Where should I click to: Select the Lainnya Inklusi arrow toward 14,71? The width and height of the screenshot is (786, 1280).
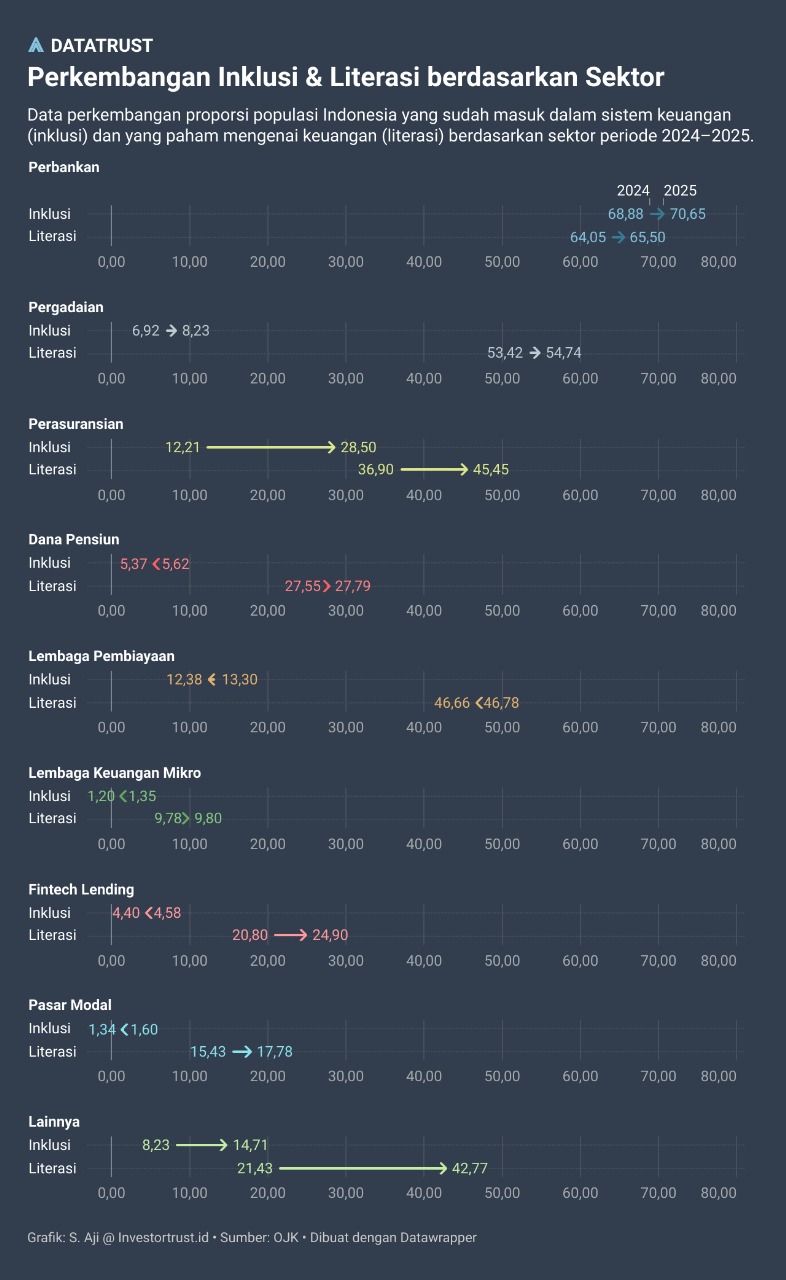pos(202,1145)
